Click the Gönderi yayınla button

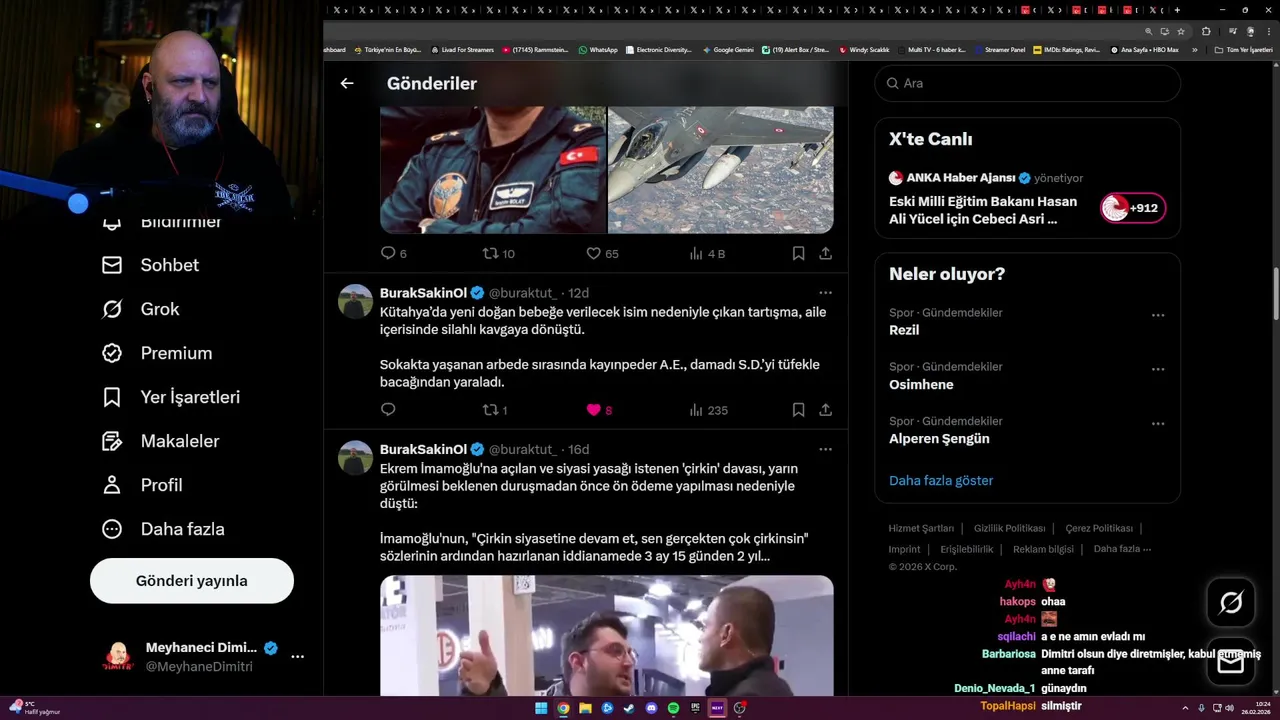click(192, 581)
